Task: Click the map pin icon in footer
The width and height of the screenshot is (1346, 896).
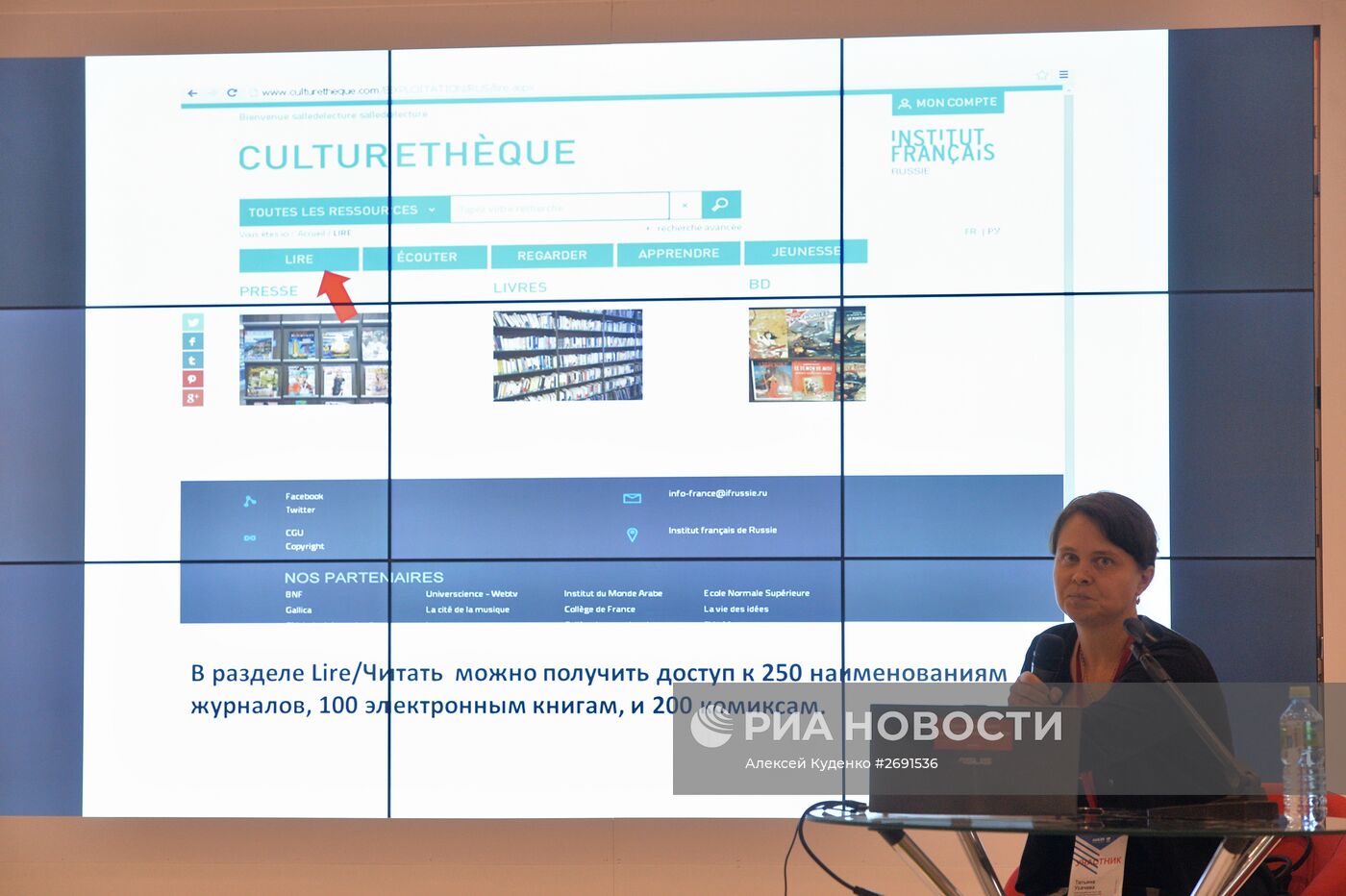Action: coord(632,535)
